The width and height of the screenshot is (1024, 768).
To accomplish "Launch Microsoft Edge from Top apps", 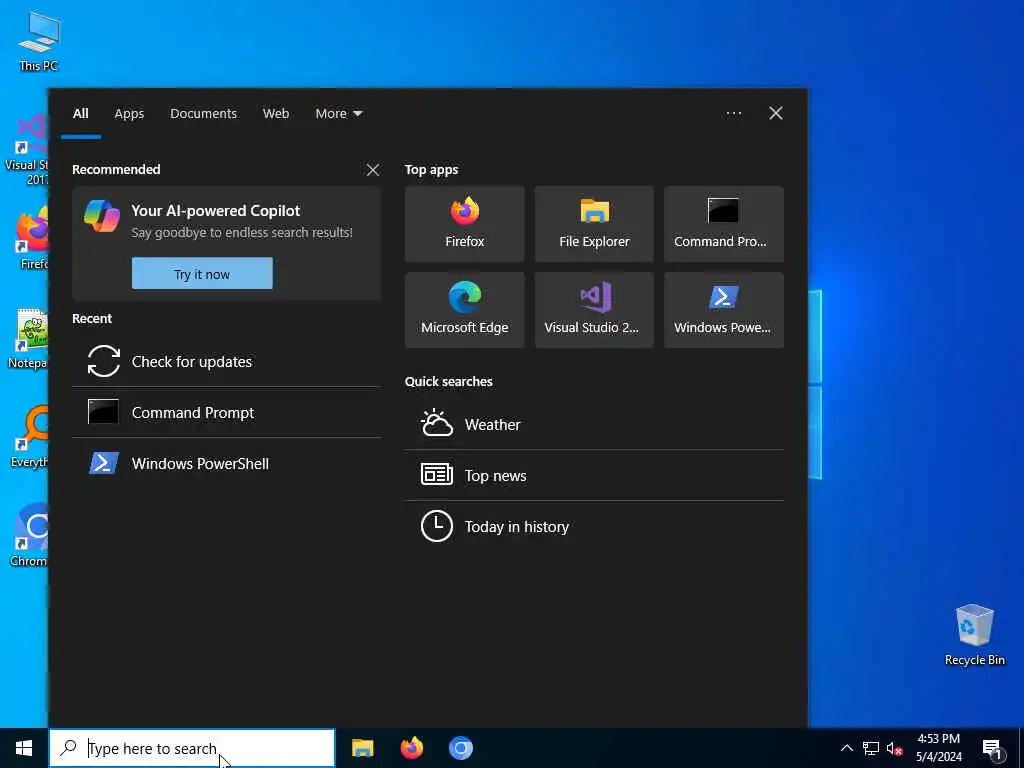I will tap(464, 310).
